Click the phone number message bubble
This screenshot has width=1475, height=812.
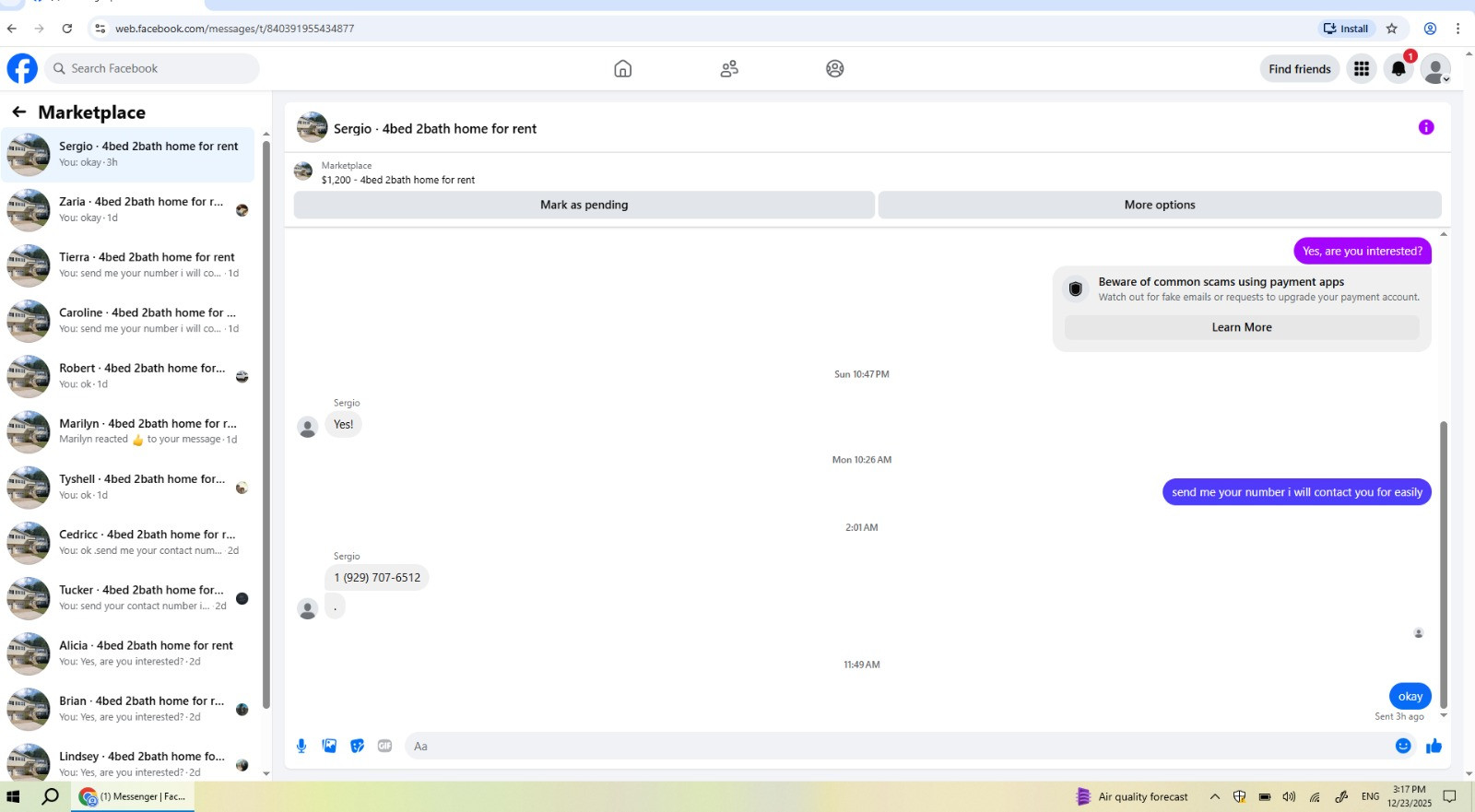(377, 578)
